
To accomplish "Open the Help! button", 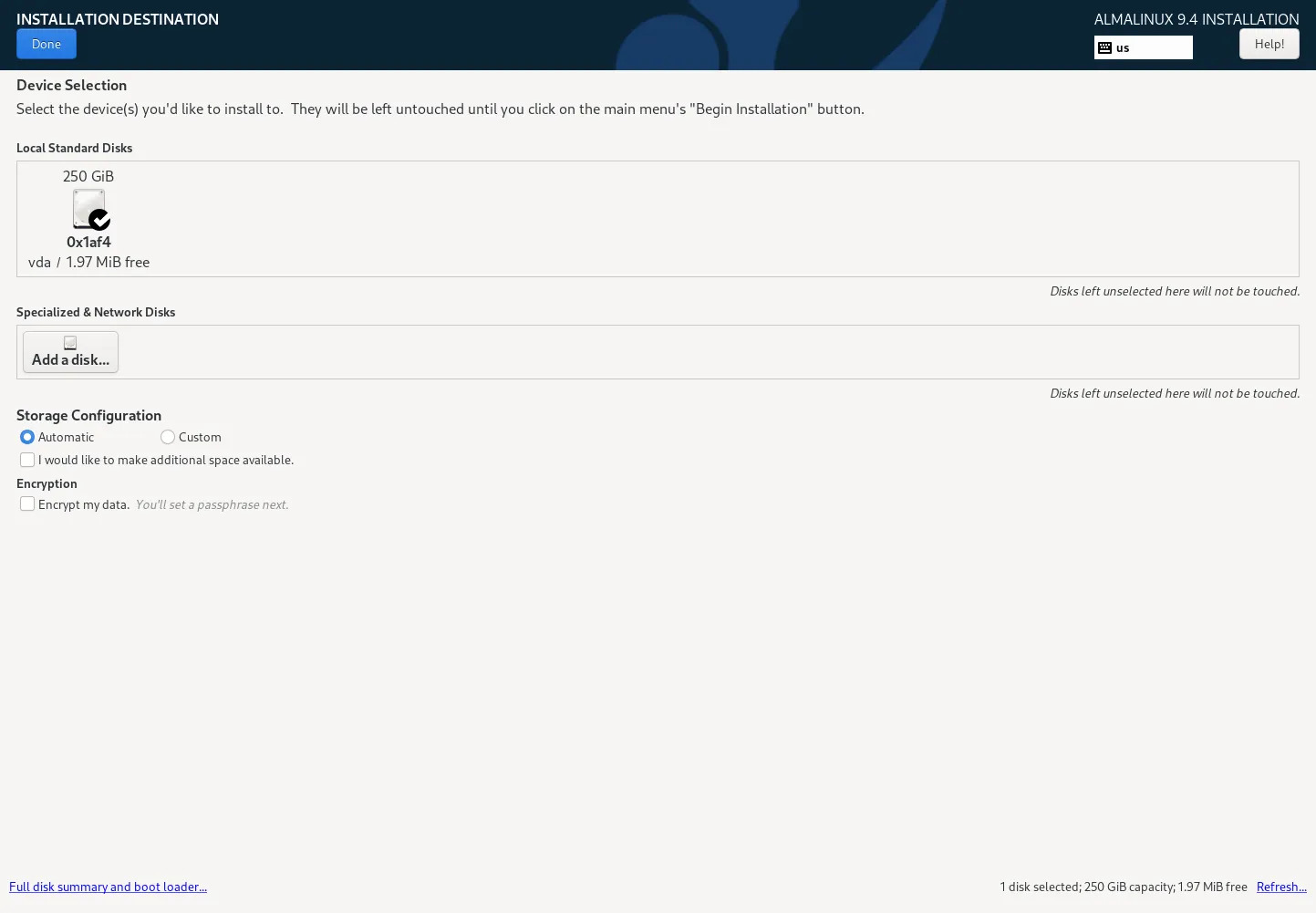I will click(x=1269, y=44).
